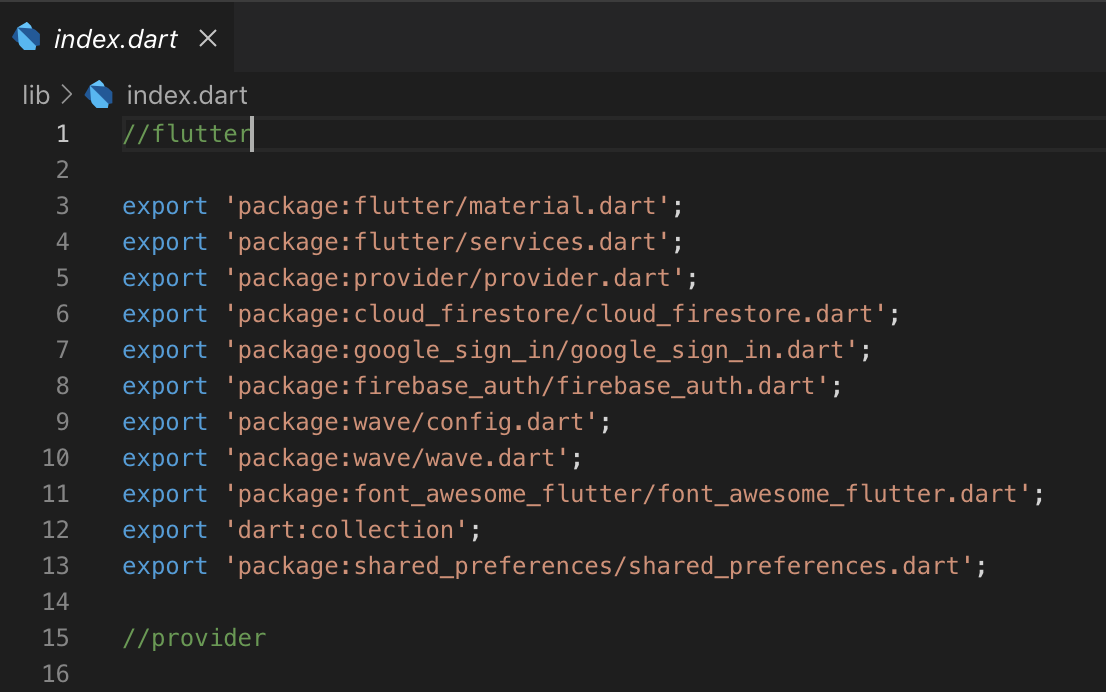Click the export keyword on line 3
The image size is (1106, 692).
pos(164,205)
